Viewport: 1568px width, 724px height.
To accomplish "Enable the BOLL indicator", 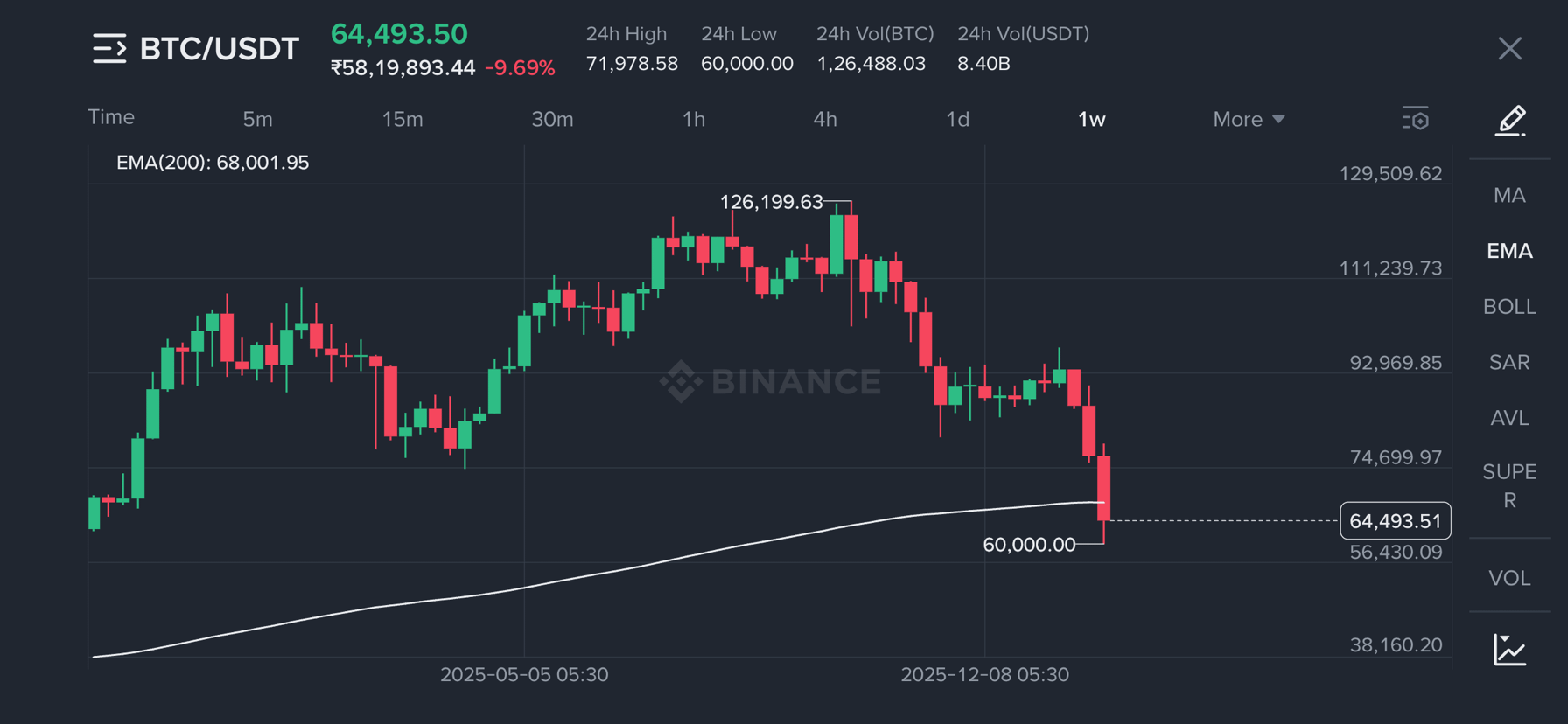I will (x=1509, y=307).
